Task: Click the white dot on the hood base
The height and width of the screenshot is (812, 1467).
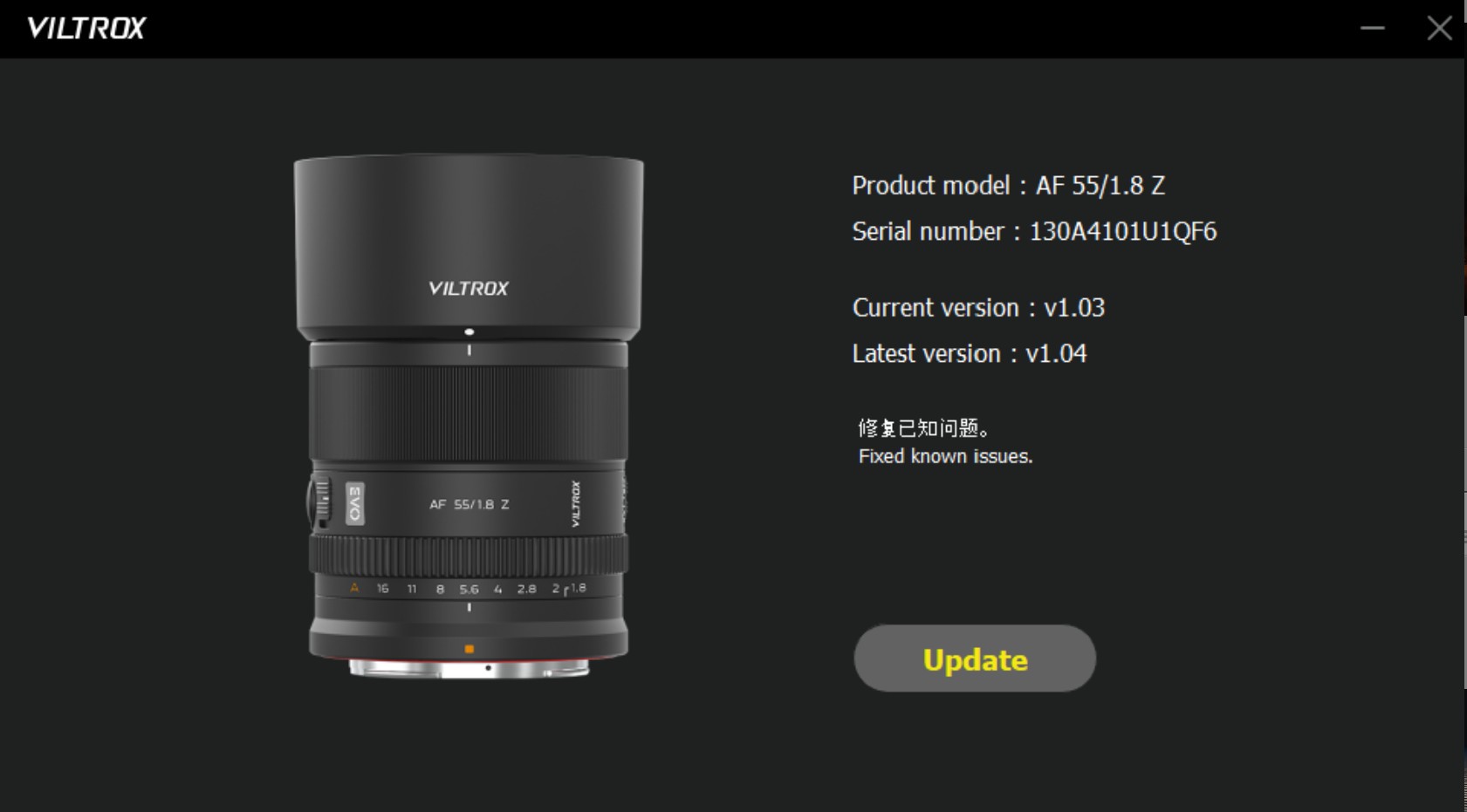Action: (469, 331)
